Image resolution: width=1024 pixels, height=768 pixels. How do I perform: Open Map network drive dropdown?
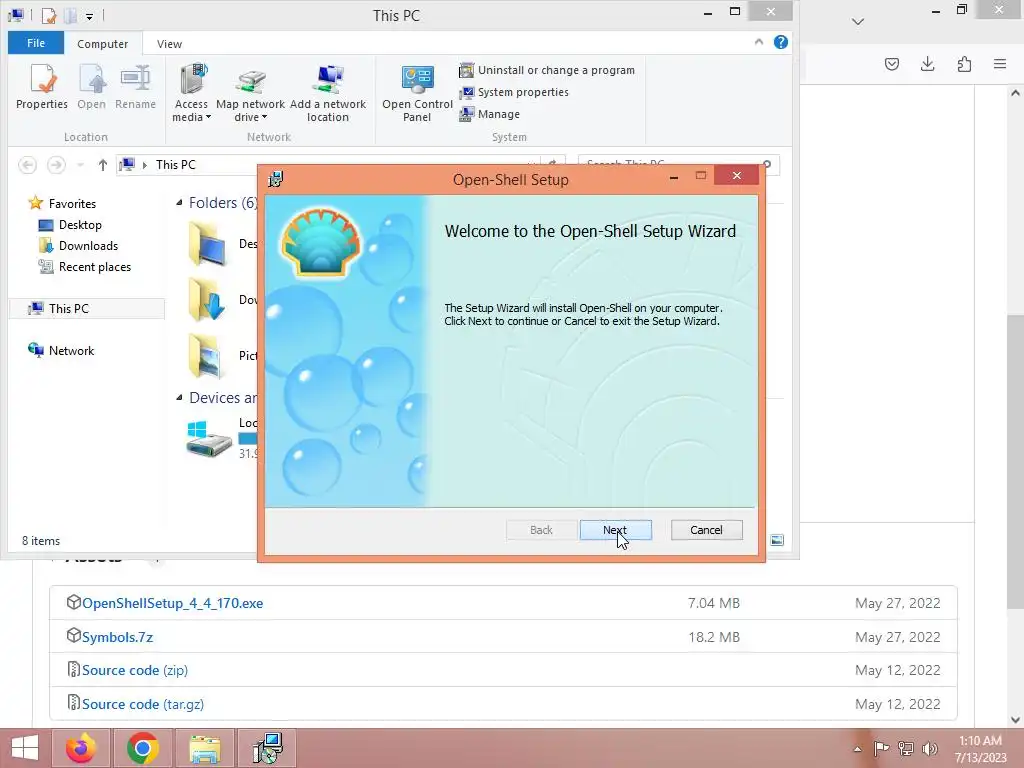point(251,93)
